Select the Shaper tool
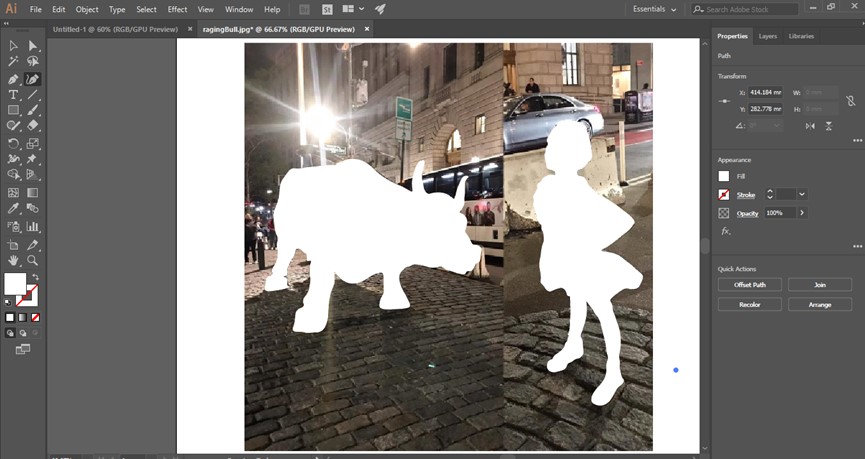This screenshot has height=459, width=865. [x=13, y=126]
